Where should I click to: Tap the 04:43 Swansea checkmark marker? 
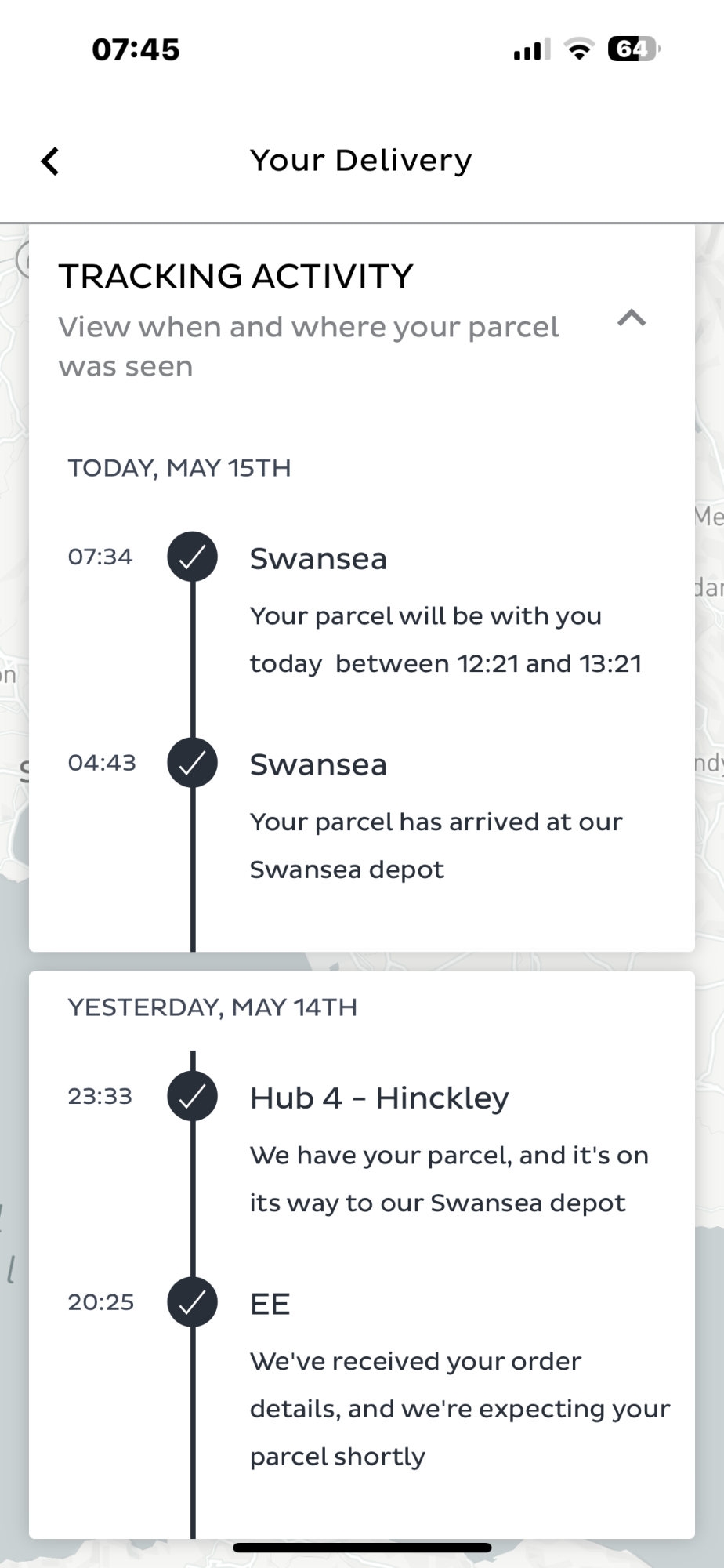click(192, 763)
